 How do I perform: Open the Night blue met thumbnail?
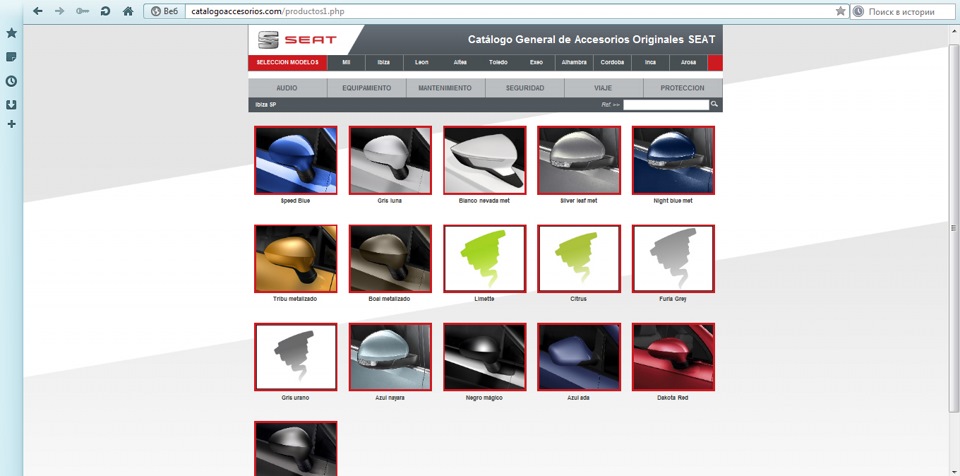[x=673, y=161]
